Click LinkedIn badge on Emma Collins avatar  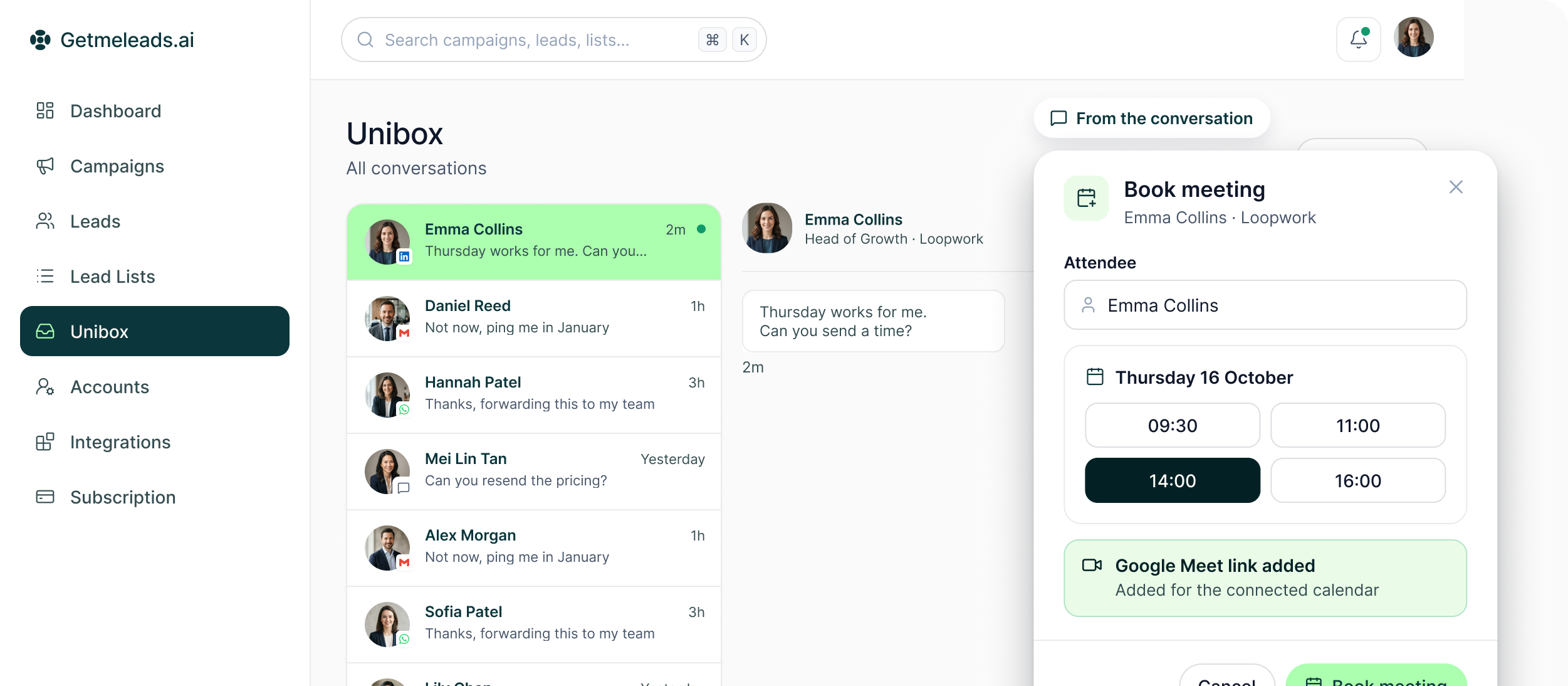404,256
